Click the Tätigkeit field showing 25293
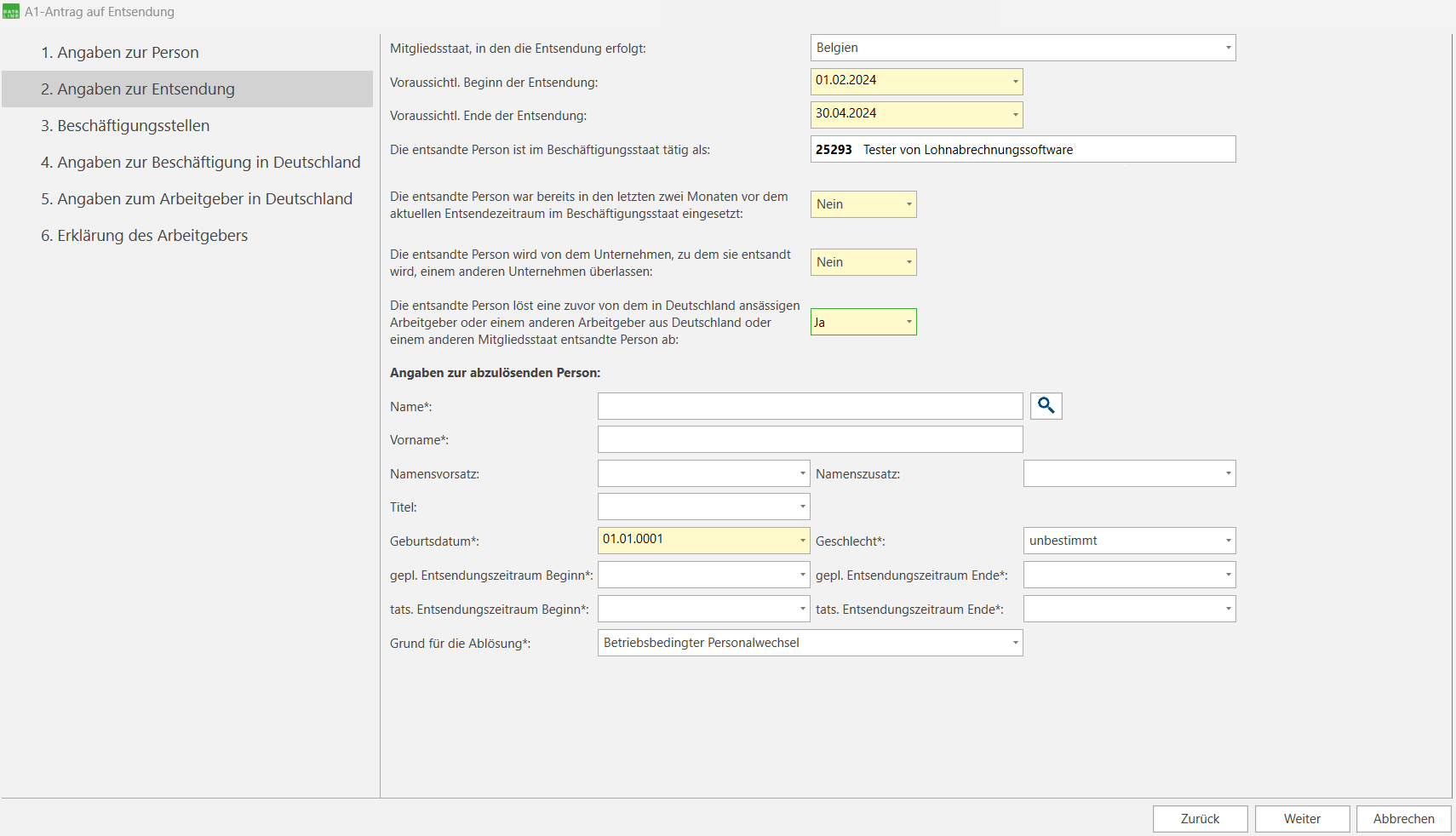1456x836 pixels. (1022, 150)
